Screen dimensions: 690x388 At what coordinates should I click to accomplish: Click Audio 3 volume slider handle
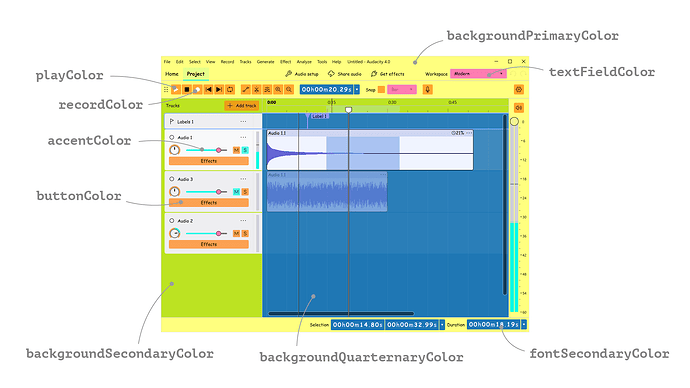(x=218, y=192)
